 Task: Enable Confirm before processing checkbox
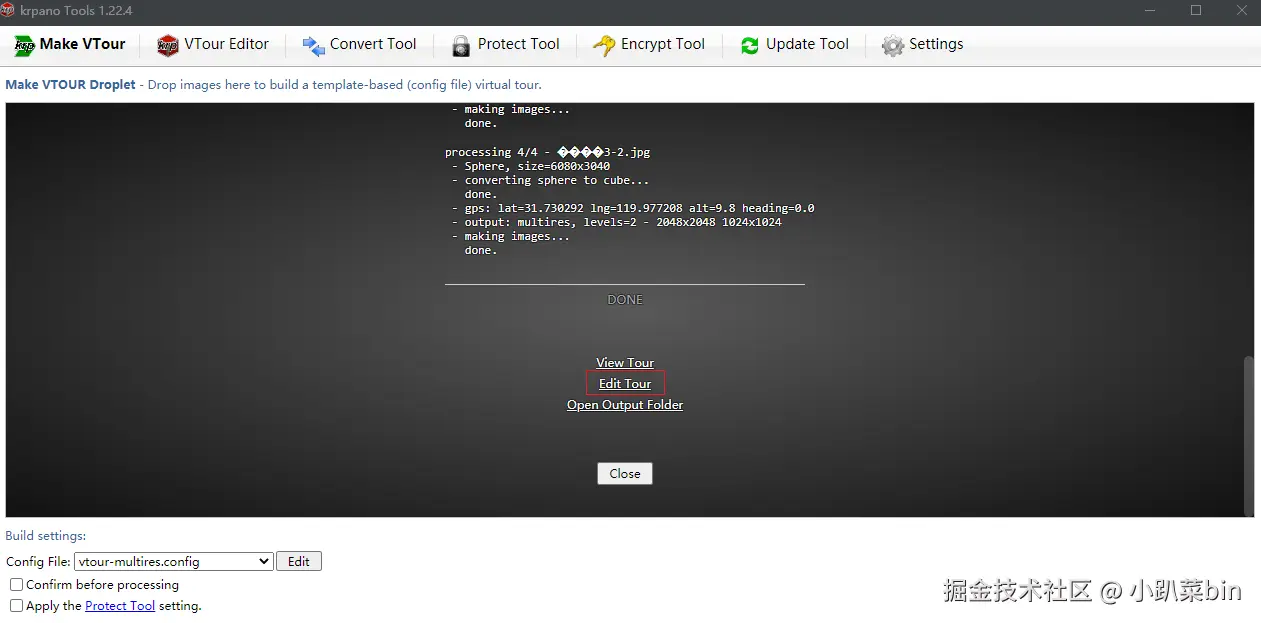tap(16, 584)
